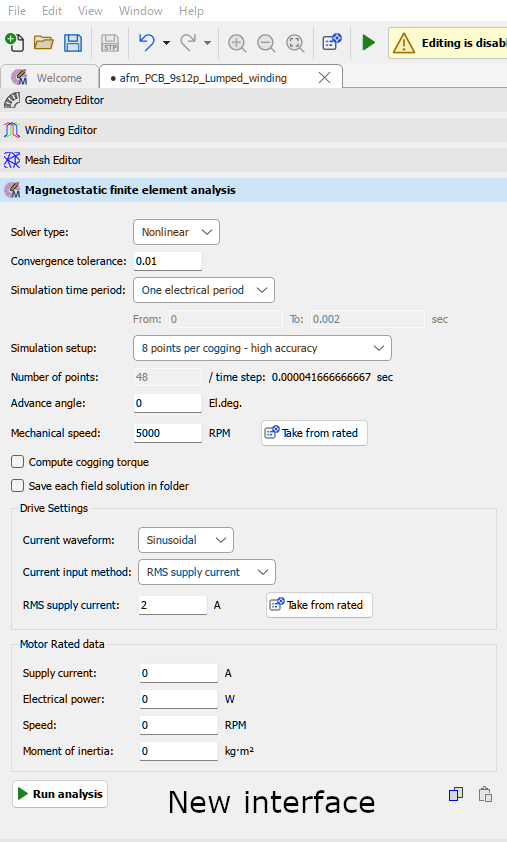Click the disabled To time field
507x842 pixels.
click(367, 319)
